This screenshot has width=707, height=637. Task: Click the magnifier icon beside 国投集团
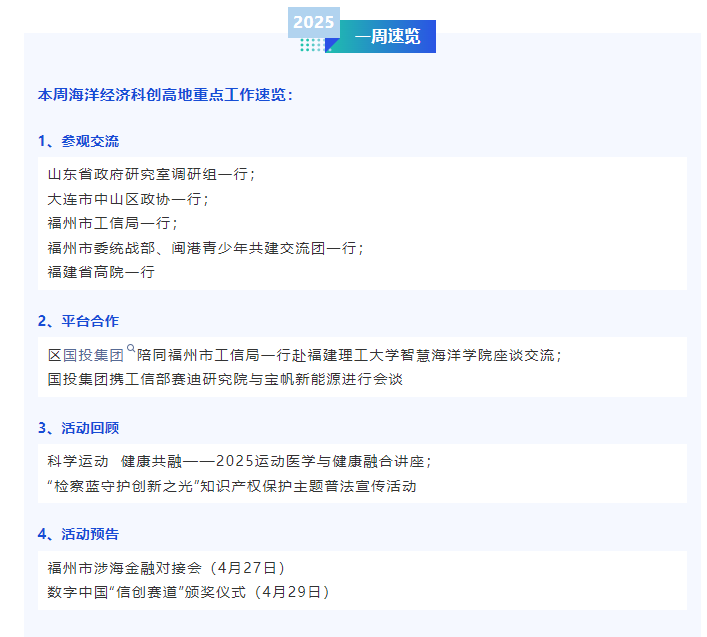click(131, 348)
